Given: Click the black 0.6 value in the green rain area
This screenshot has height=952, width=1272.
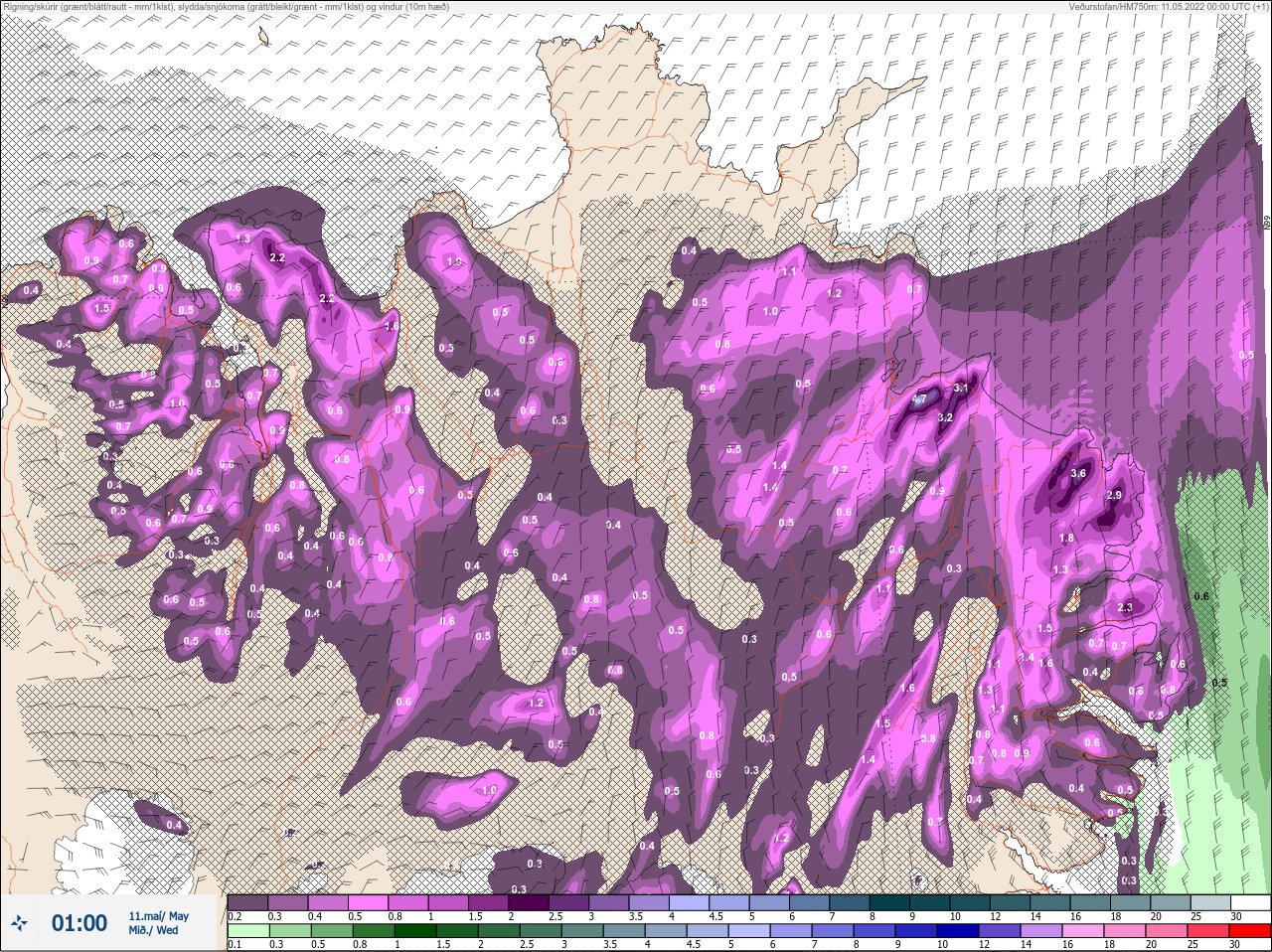Looking at the screenshot, I should point(1200,596).
